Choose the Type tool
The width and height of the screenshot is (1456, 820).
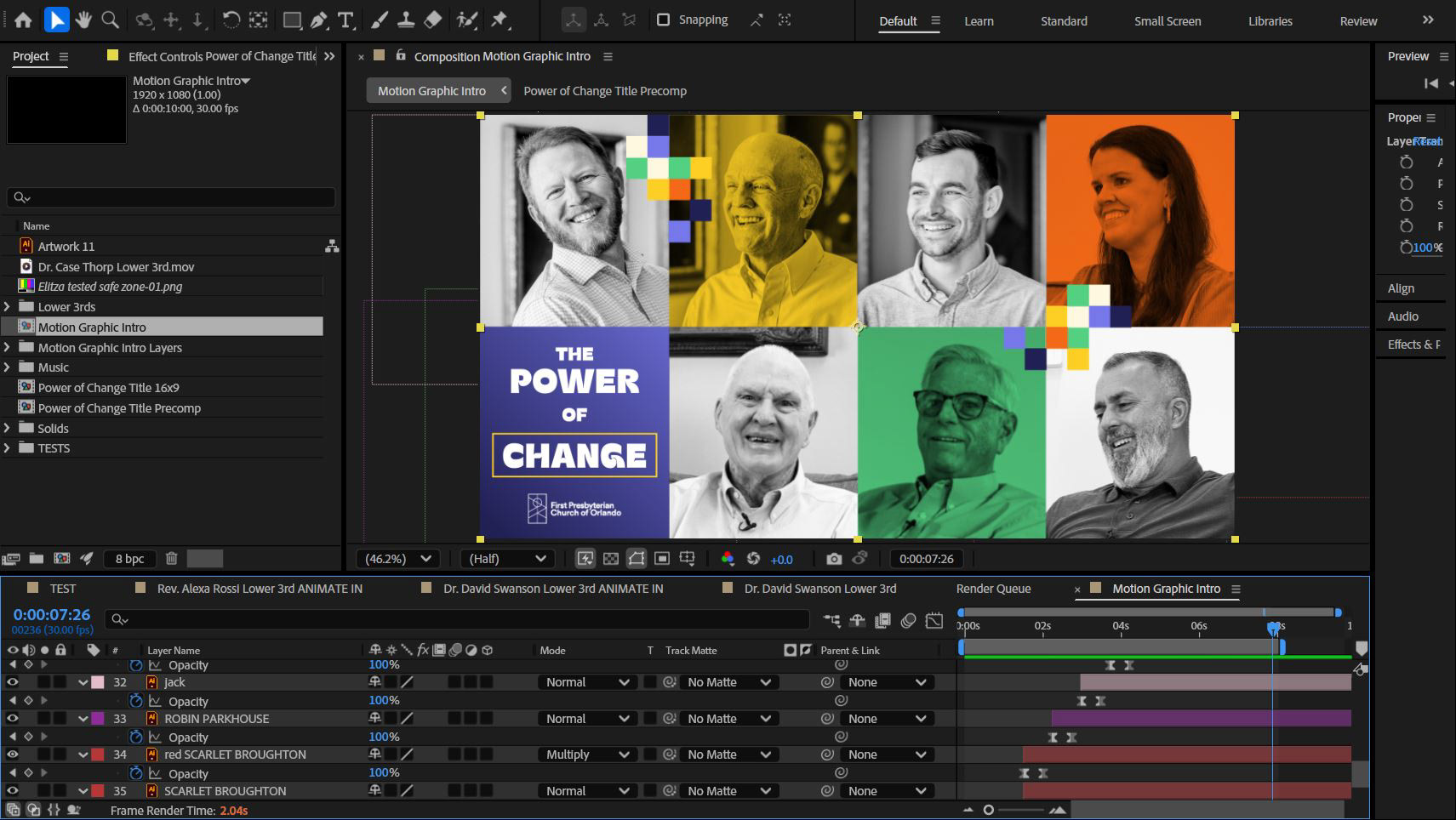click(345, 20)
